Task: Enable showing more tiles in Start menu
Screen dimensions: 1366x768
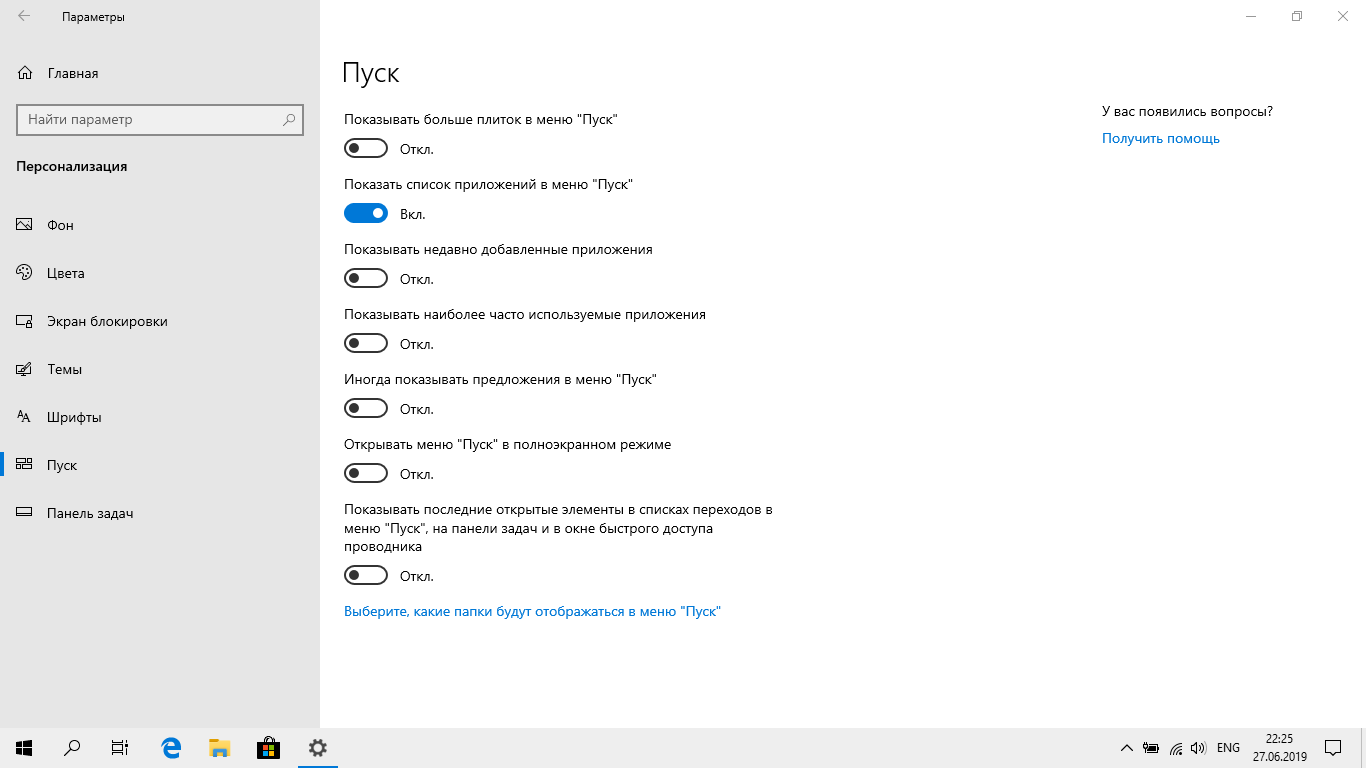Action: click(x=366, y=149)
